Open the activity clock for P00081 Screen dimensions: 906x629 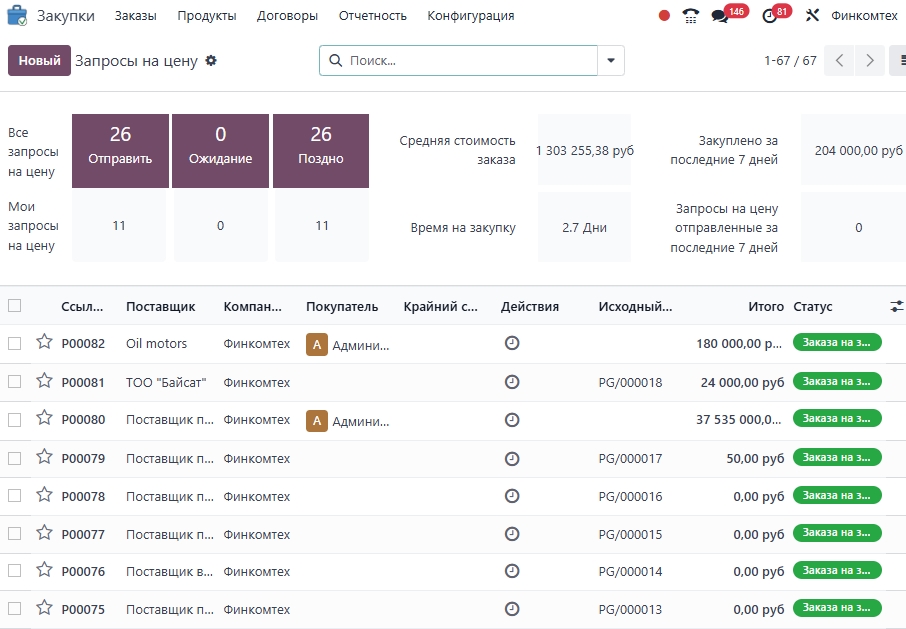pyautogui.click(x=512, y=382)
